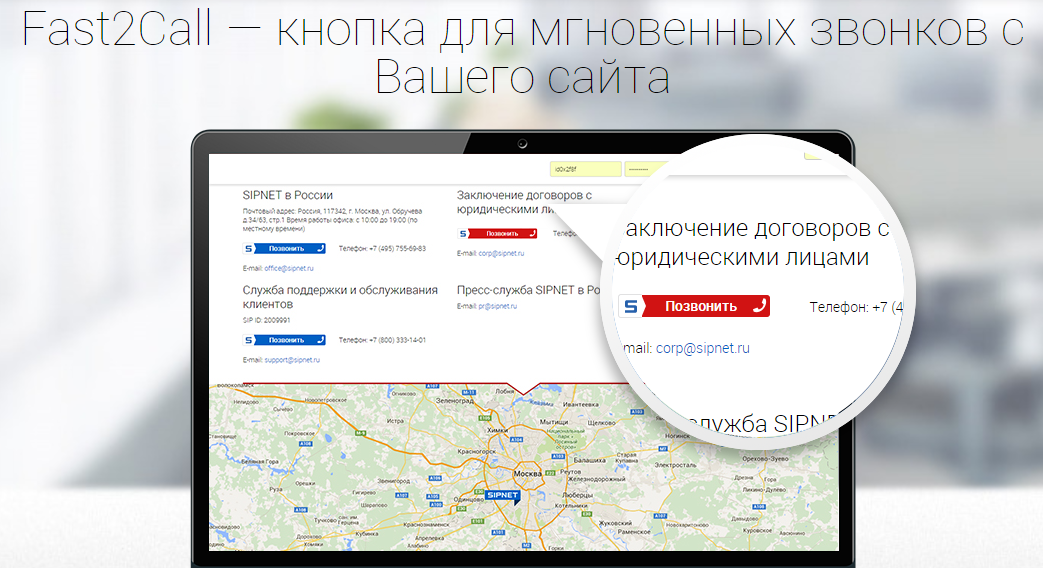This screenshot has width=1043, height=568.
Task: Click the phone number +7 (800) 333-14-01
Action: [x=397, y=340]
